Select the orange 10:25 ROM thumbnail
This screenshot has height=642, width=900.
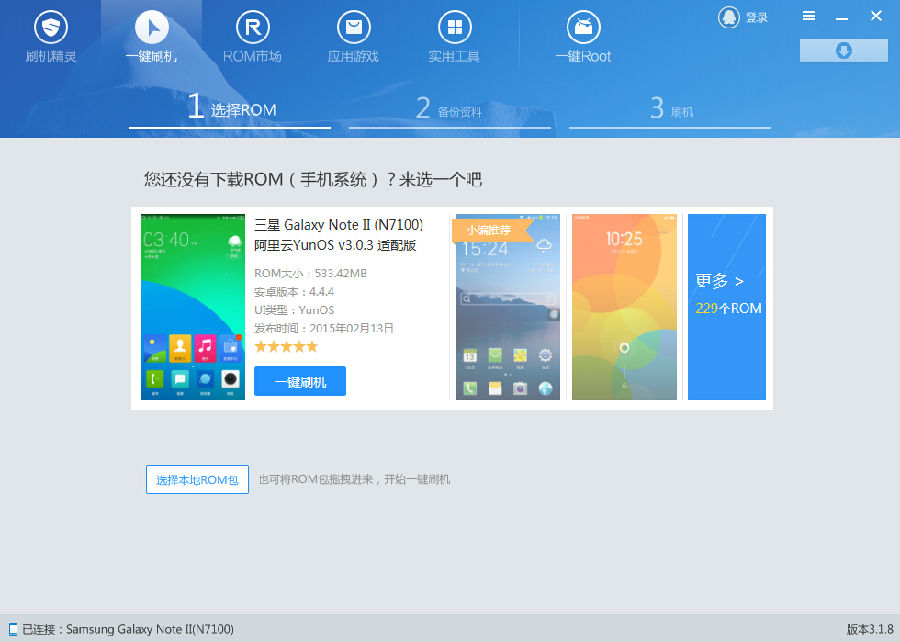tap(624, 307)
